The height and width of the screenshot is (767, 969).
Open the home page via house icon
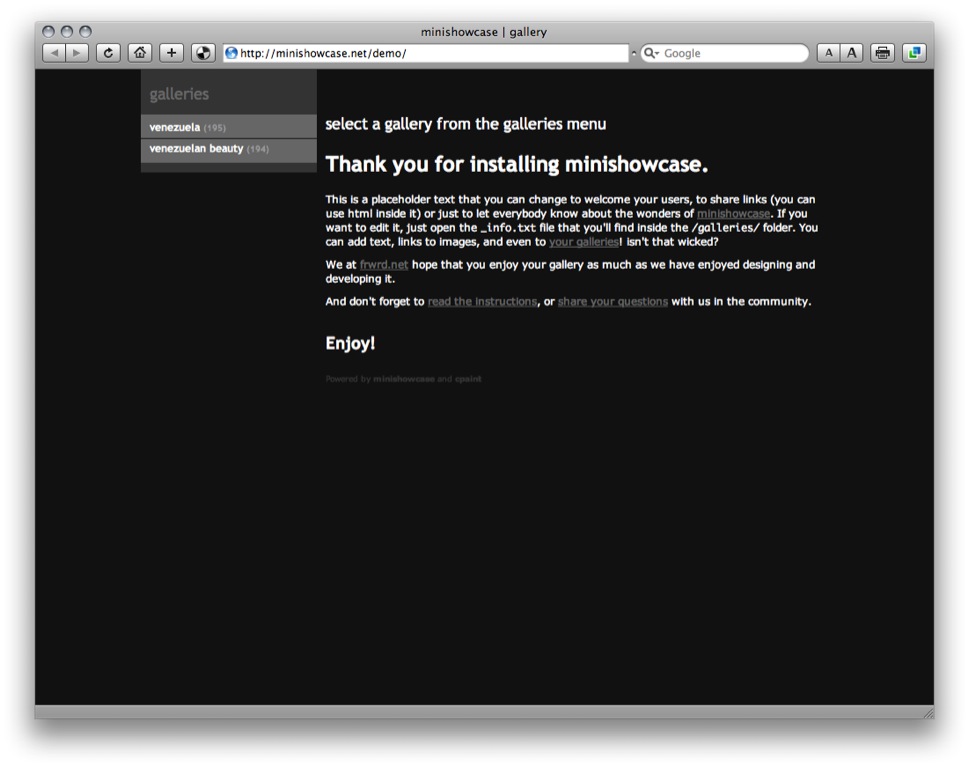[x=140, y=53]
